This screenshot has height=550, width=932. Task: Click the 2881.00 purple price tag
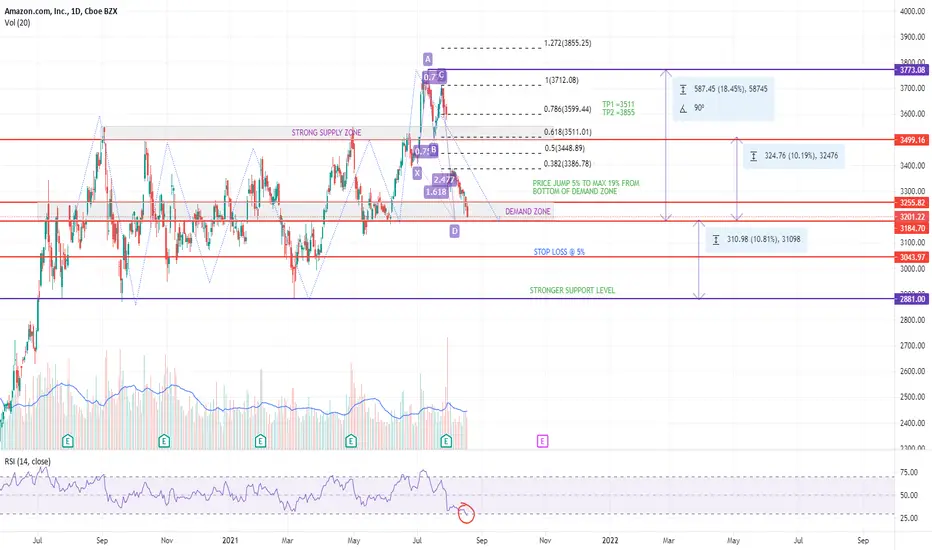912,299
